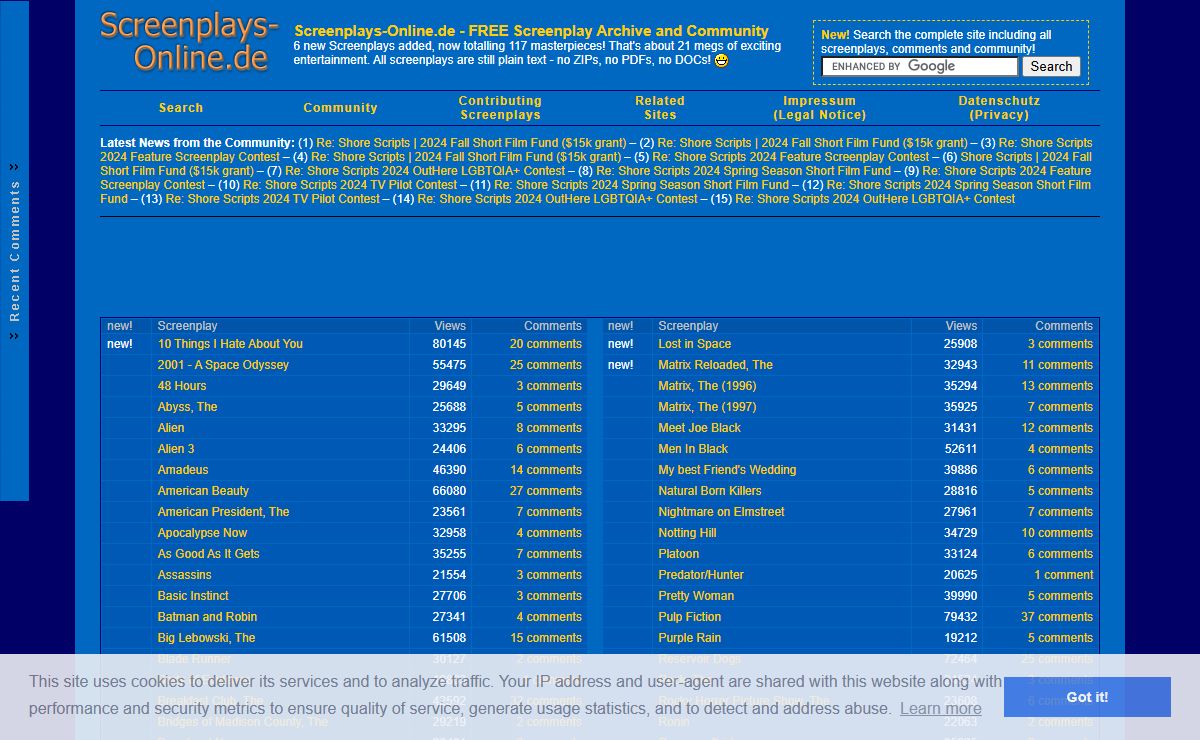Open news item (10) TV Pilot Contest

tap(350, 185)
